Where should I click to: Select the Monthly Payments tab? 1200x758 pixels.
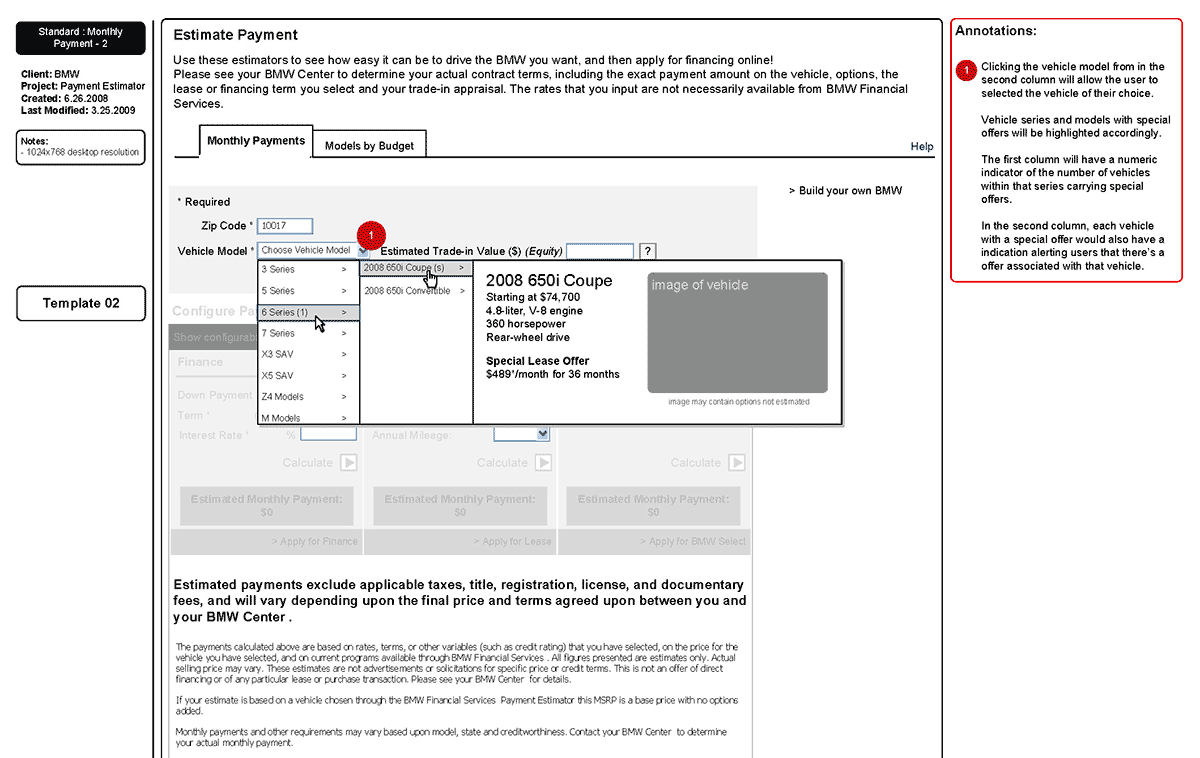click(x=256, y=141)
